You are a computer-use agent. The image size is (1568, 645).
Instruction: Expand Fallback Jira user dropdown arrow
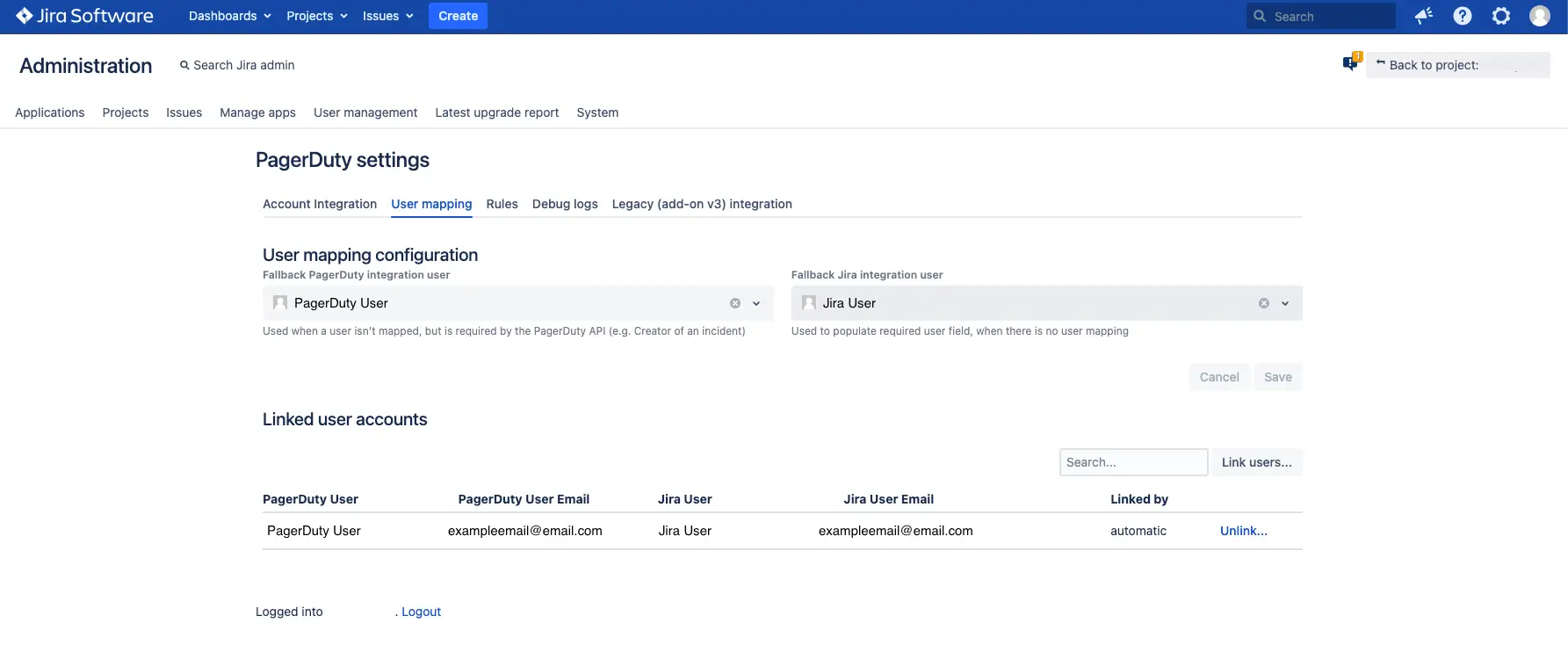1285,303
